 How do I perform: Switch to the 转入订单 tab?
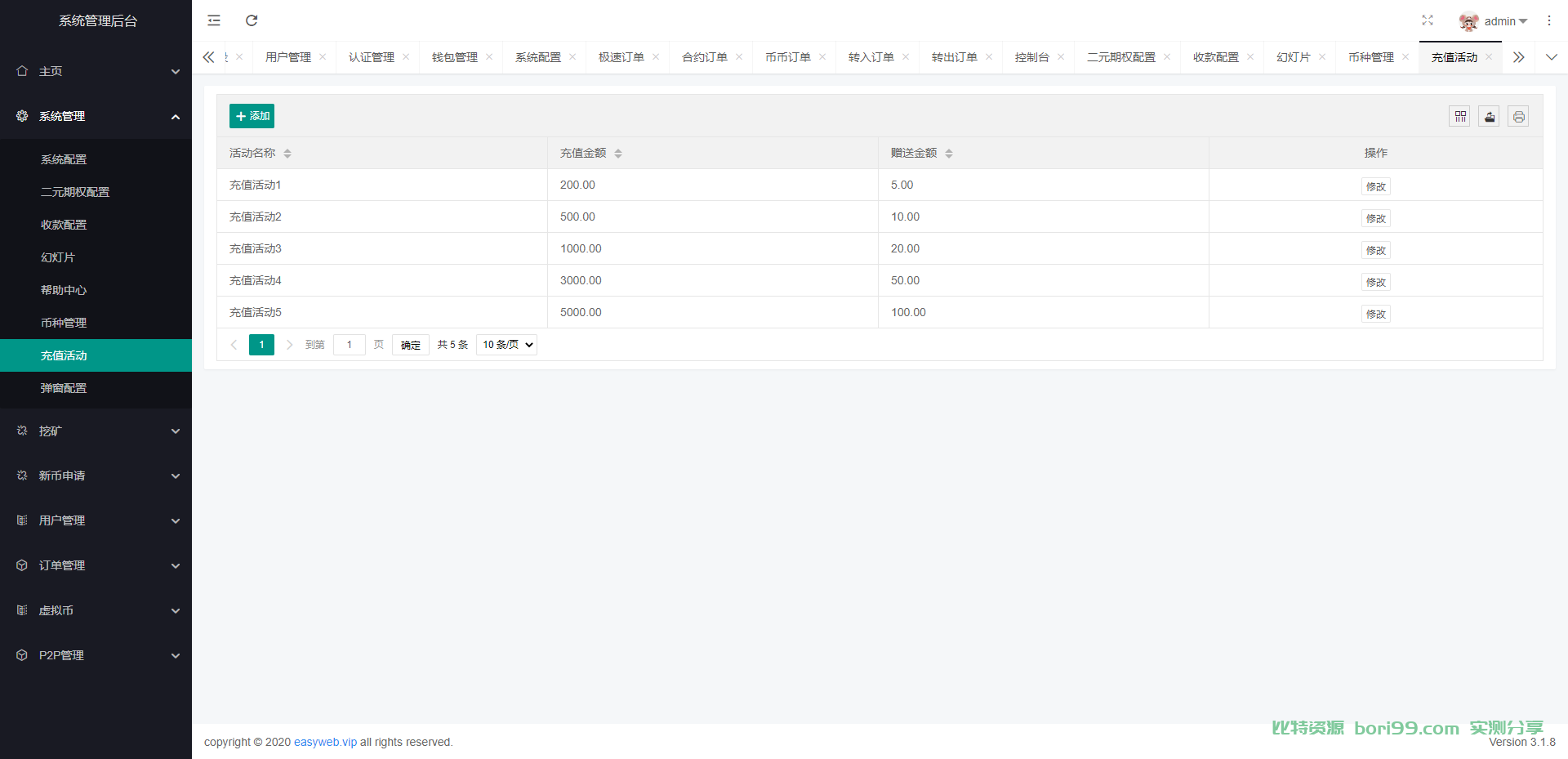(871, 57)
